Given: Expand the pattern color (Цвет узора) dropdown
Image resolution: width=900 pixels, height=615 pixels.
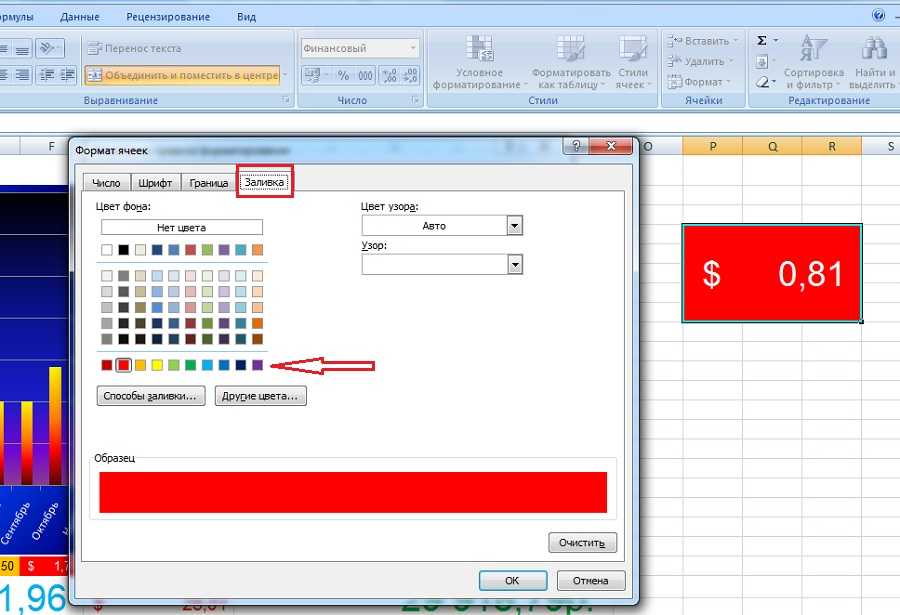Looking at the screenshot, I should pyautogui.click(x=515, y=226).
